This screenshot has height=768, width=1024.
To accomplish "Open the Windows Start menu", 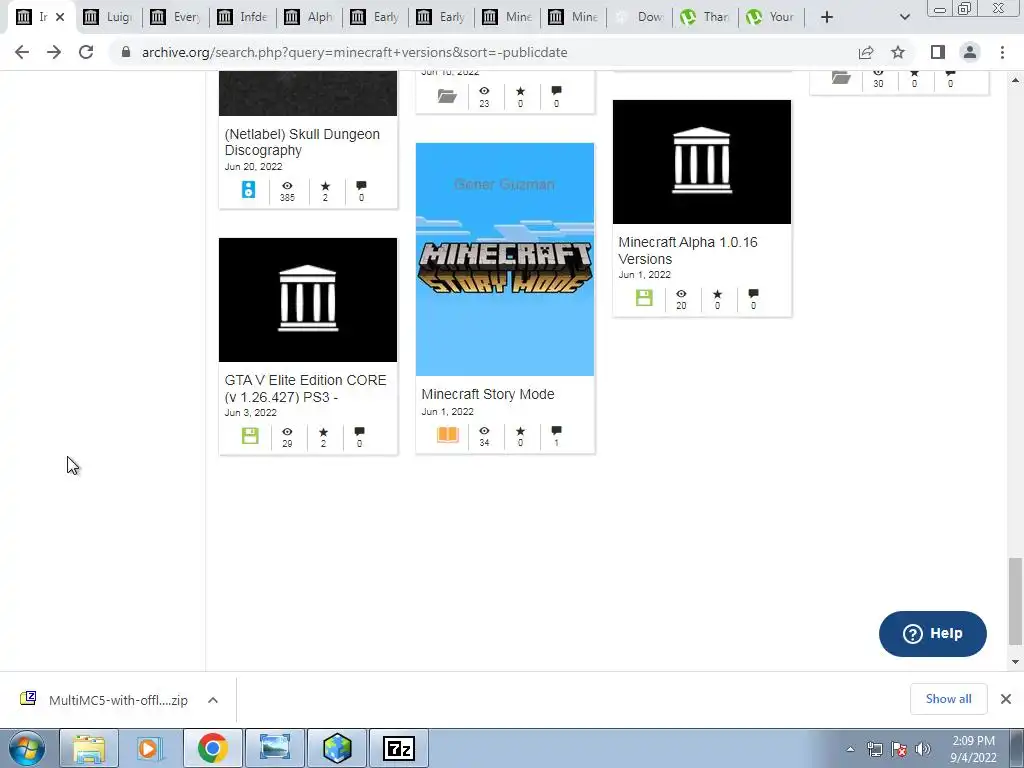I will 26,748.
